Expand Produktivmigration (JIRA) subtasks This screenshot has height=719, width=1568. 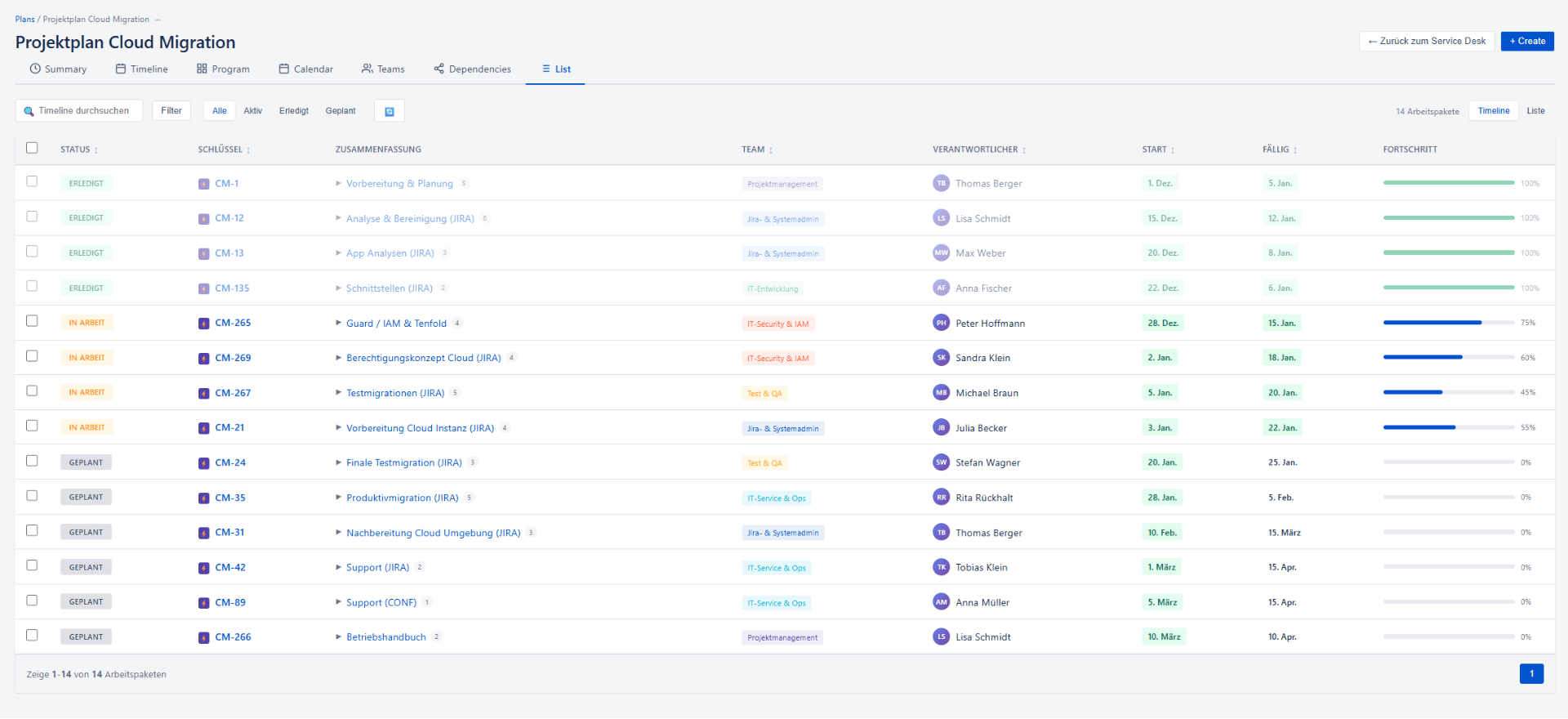[x=338, y=498]
